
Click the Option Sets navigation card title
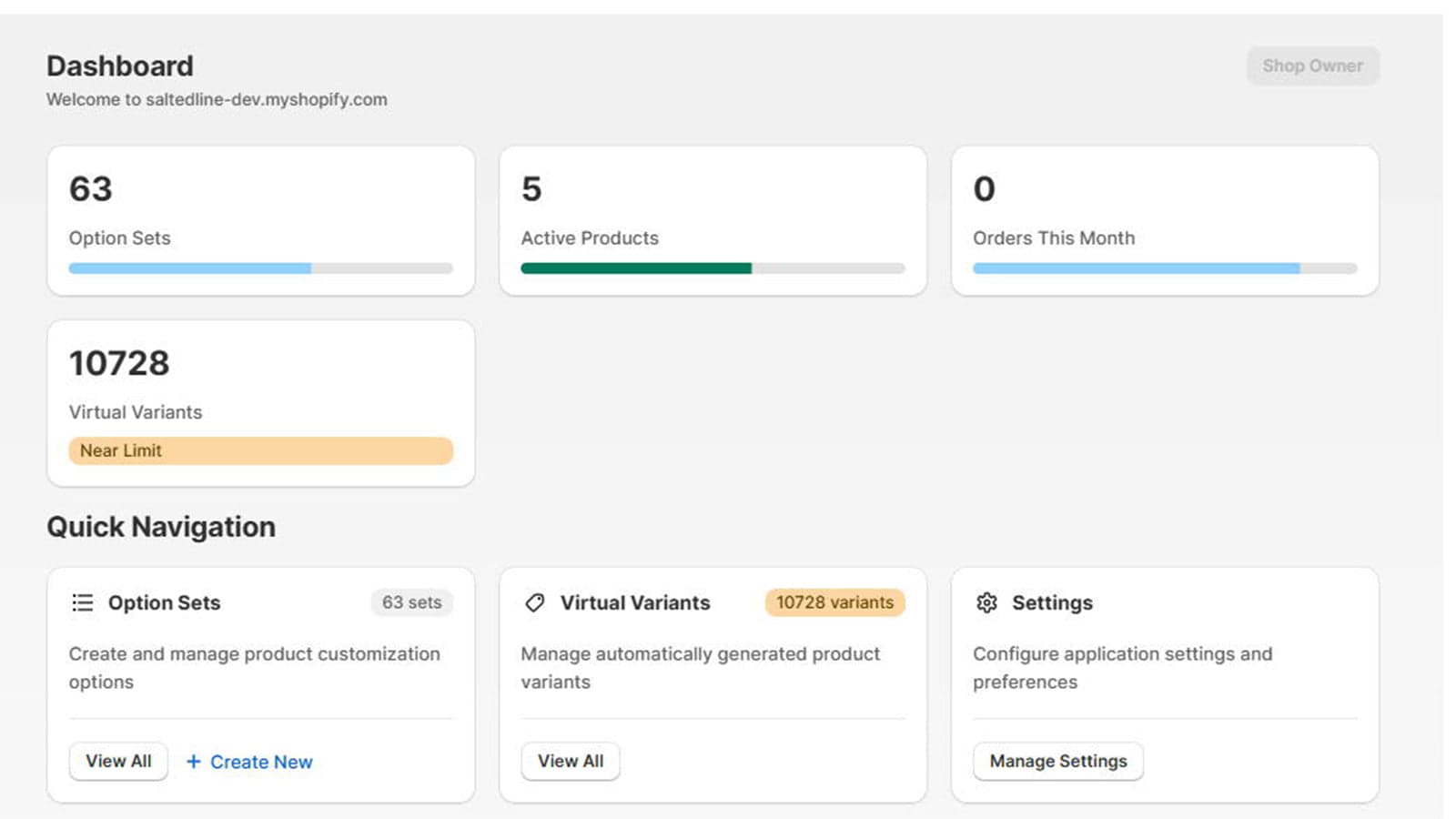point(165,602)
